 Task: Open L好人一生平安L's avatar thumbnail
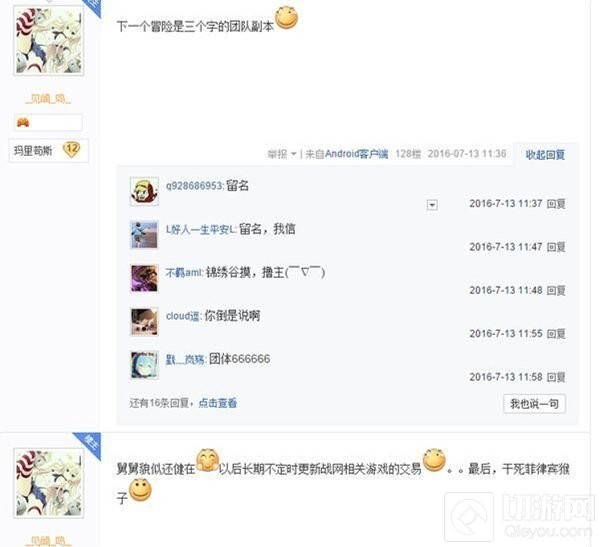[x=144, y=235]
